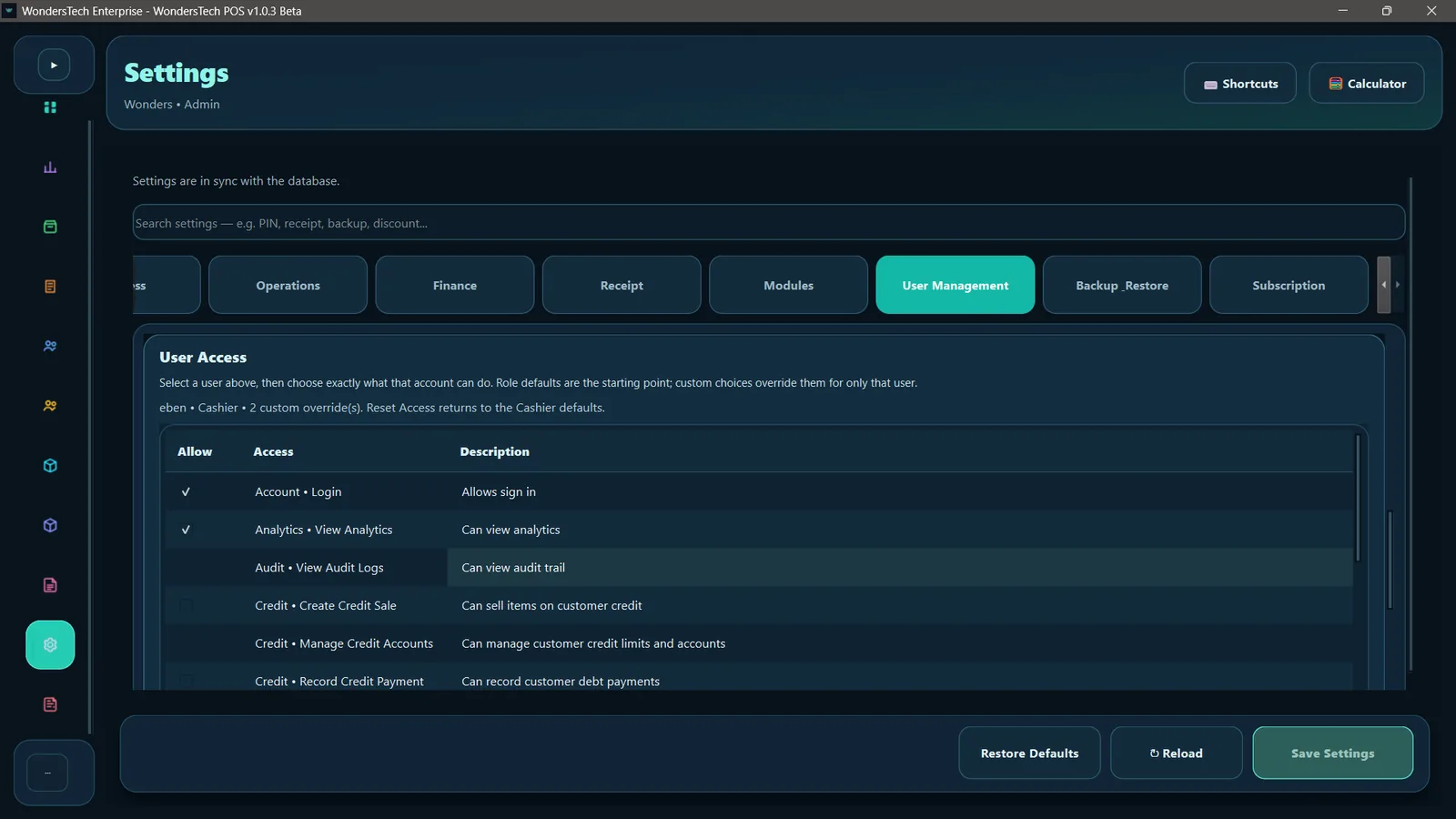Click the Access column header
Viewport: 1456px width, 819px height.
[273, 451]
